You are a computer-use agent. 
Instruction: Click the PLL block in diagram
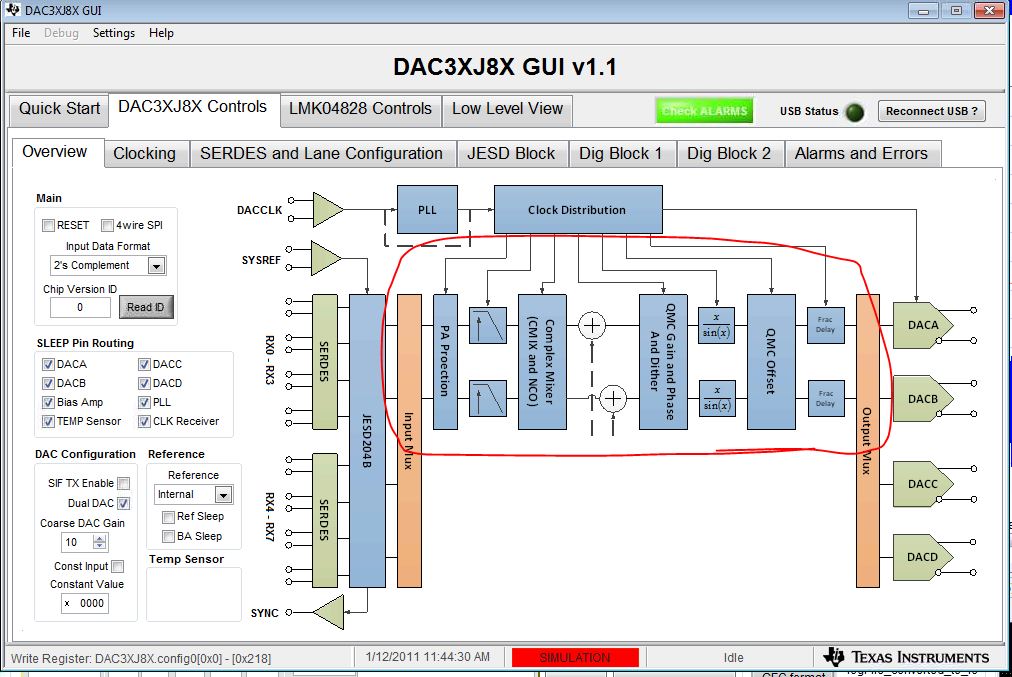point(427,210)
